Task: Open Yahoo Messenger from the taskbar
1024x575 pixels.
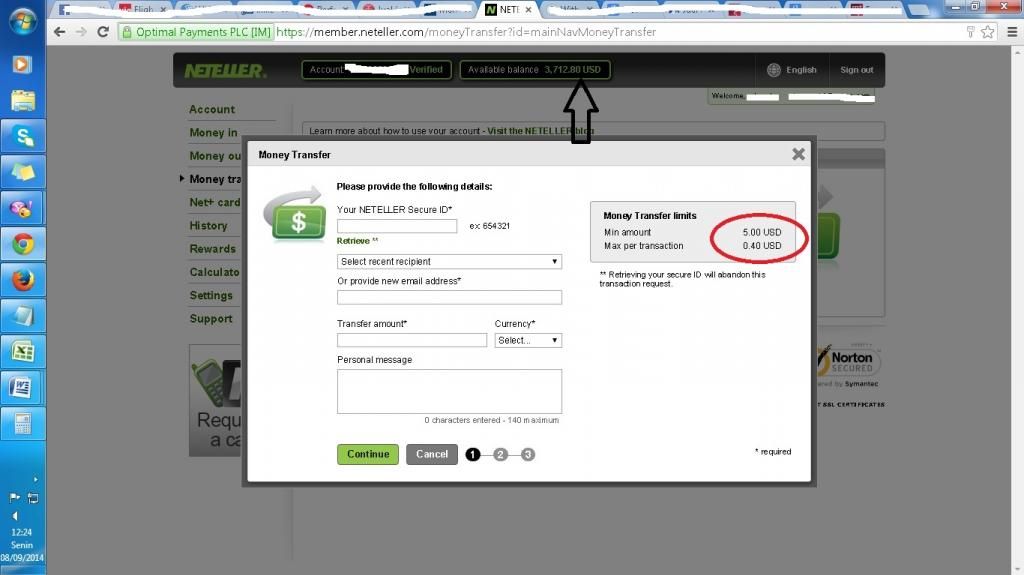Action: tap(23, 208)
